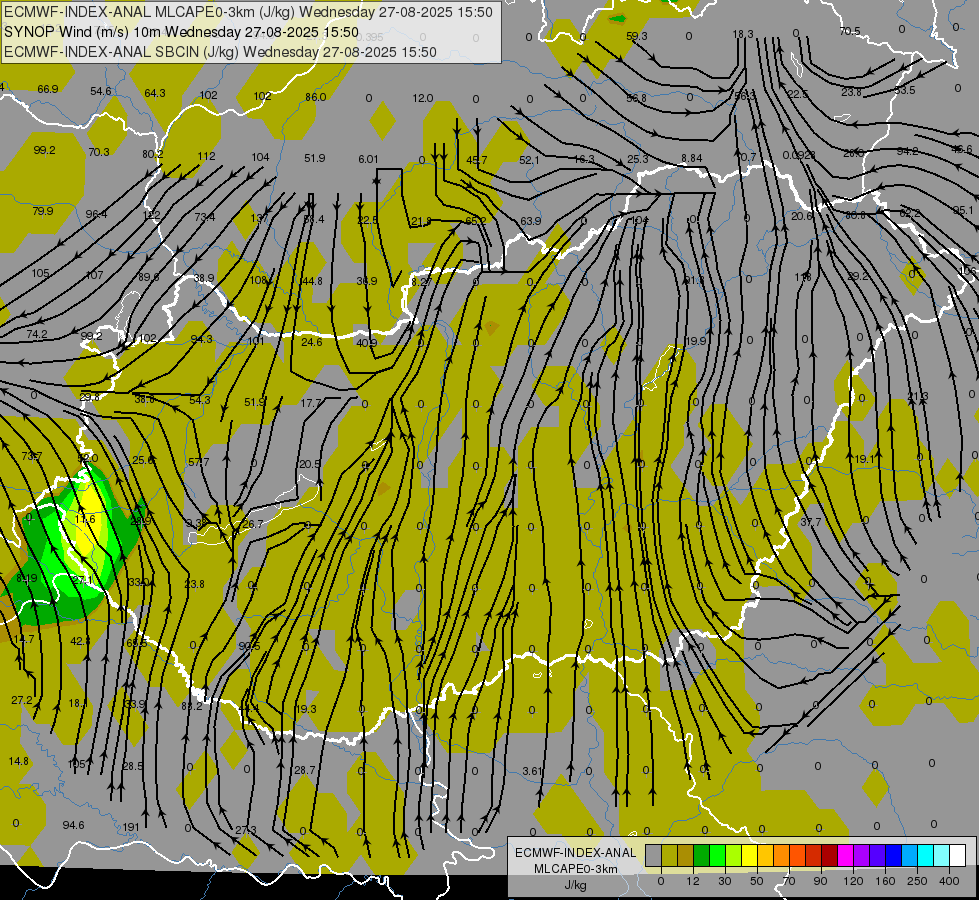Click the MLCAPE0-3km title line in header

point(248,12)
